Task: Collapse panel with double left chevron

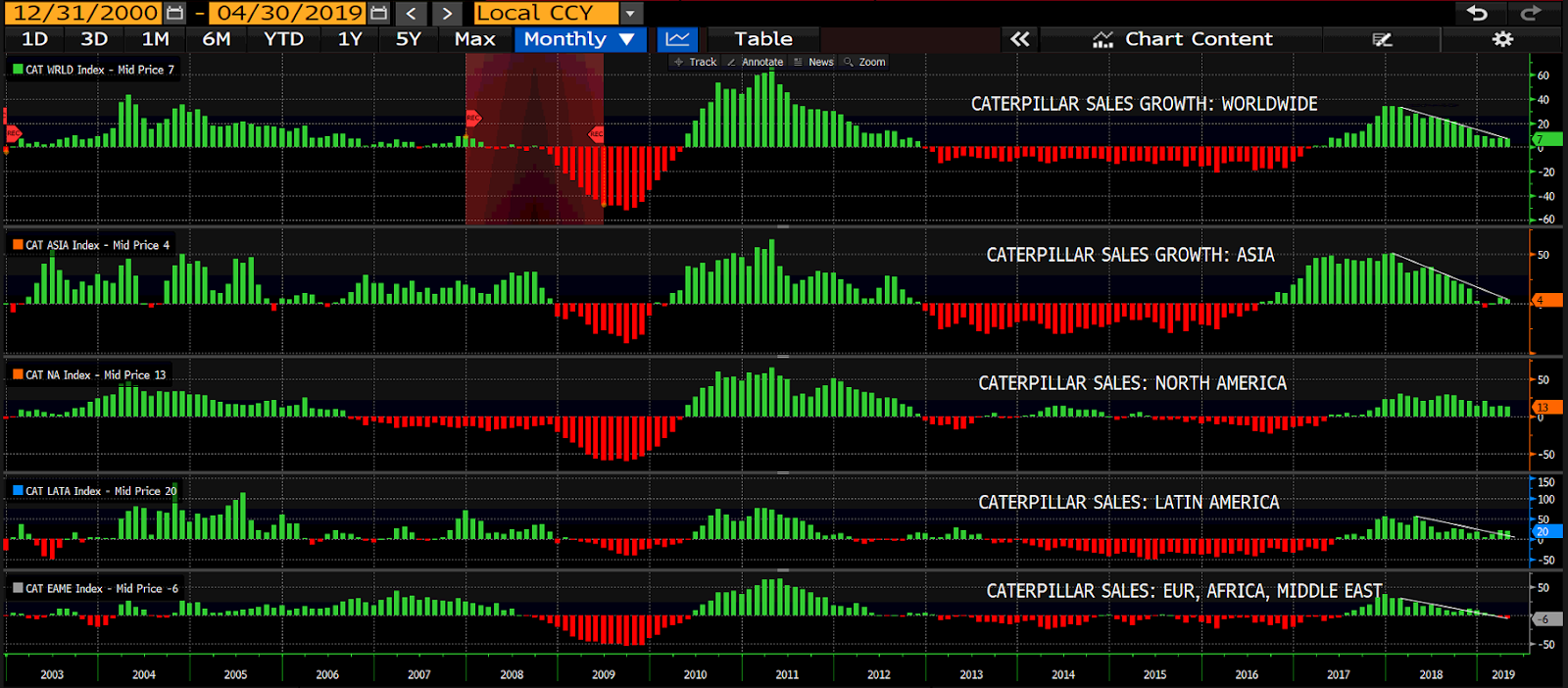Action: [x=1020, y=39]
